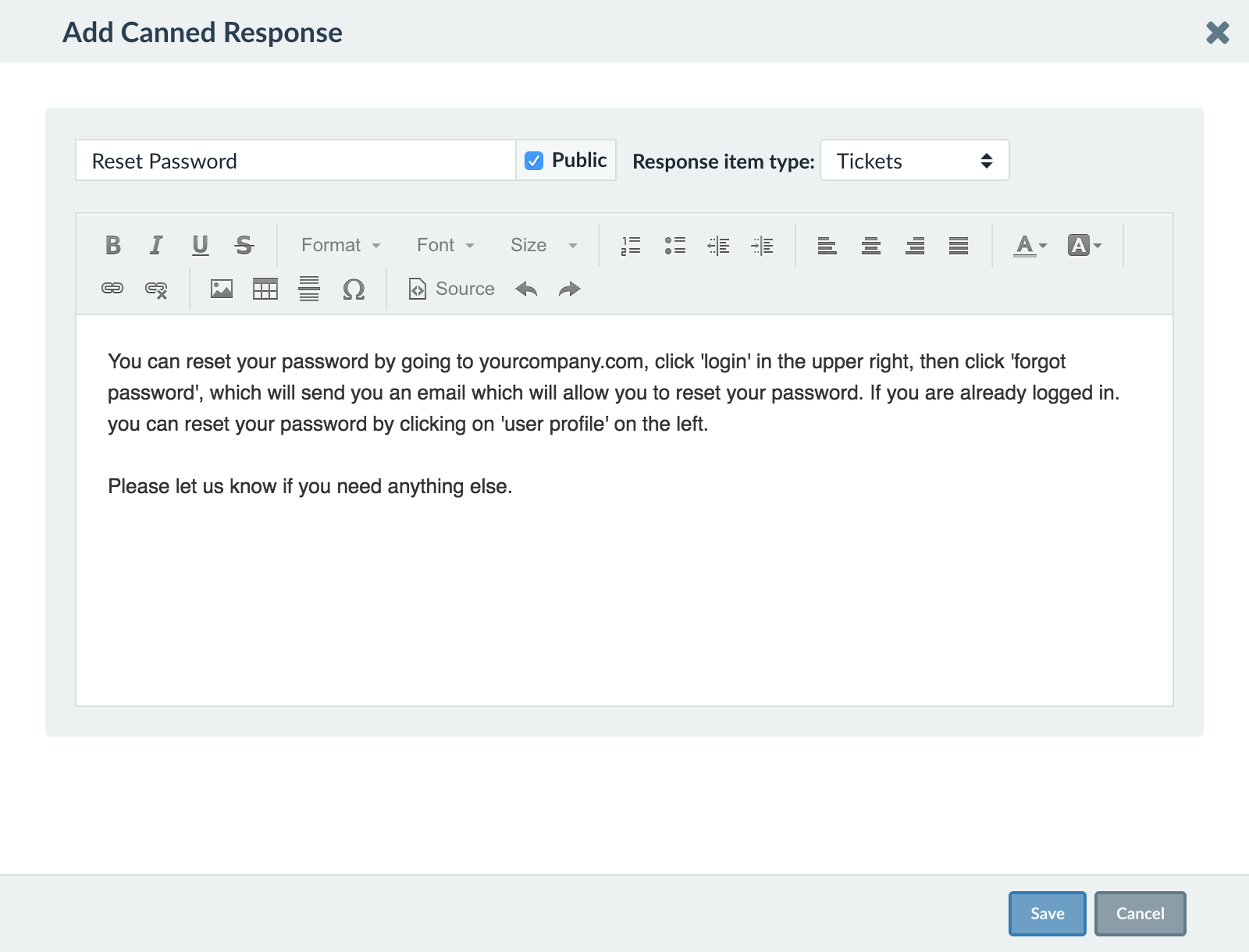Insert an image into the response
Screen dimensions: 1249x952
coord(222,290)
